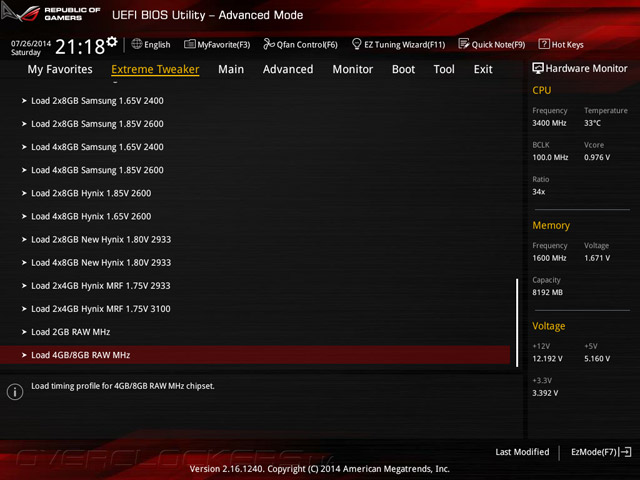Viewport: 640px width, 480px height.
Task: Click the Hardware Monitor title
Action: (x=586, y=69)
